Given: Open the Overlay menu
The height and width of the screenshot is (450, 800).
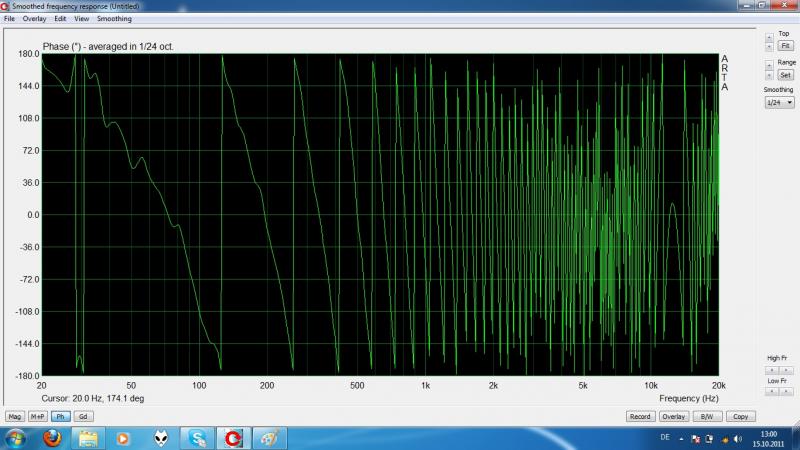Looking at the screenshot, I should pyautogui.click(x=34, y=19).
